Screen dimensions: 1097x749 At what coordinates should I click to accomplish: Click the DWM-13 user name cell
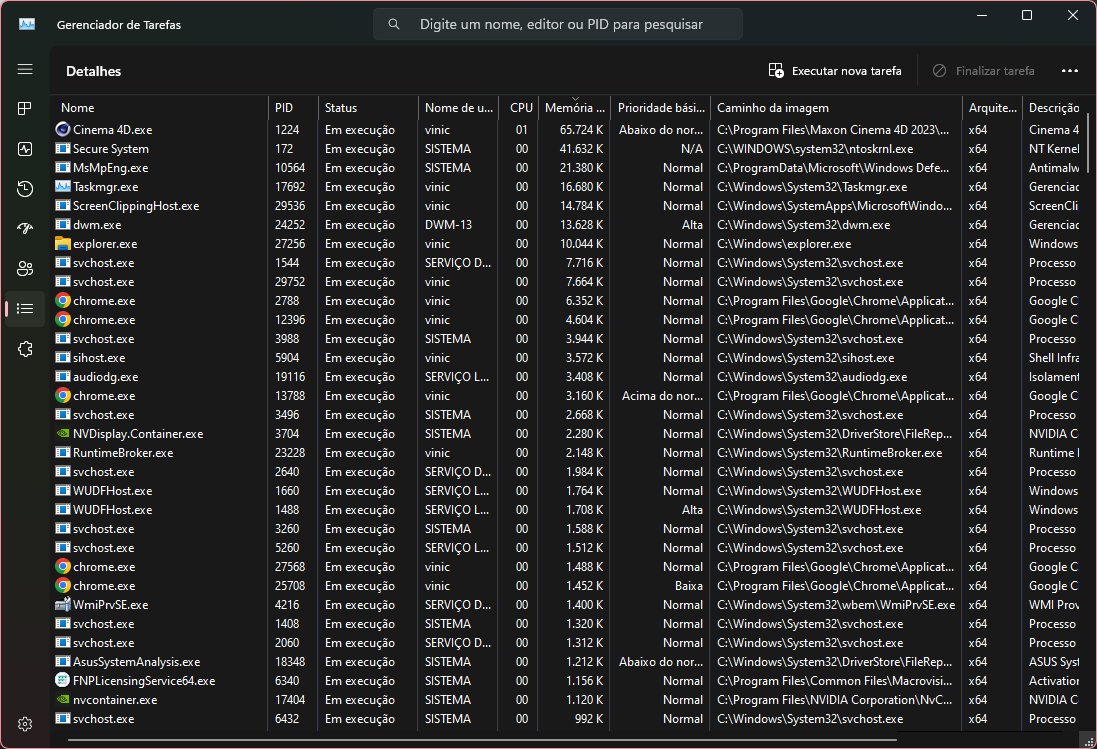coord(448,224)
